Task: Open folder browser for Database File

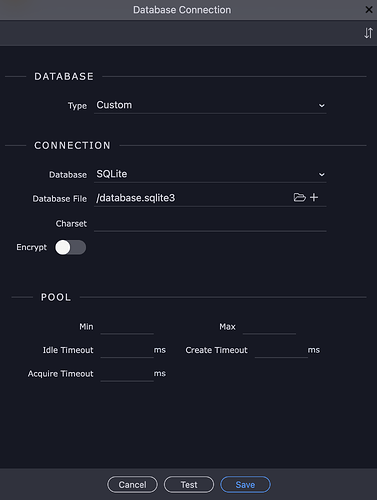Action: coord(299,197)
